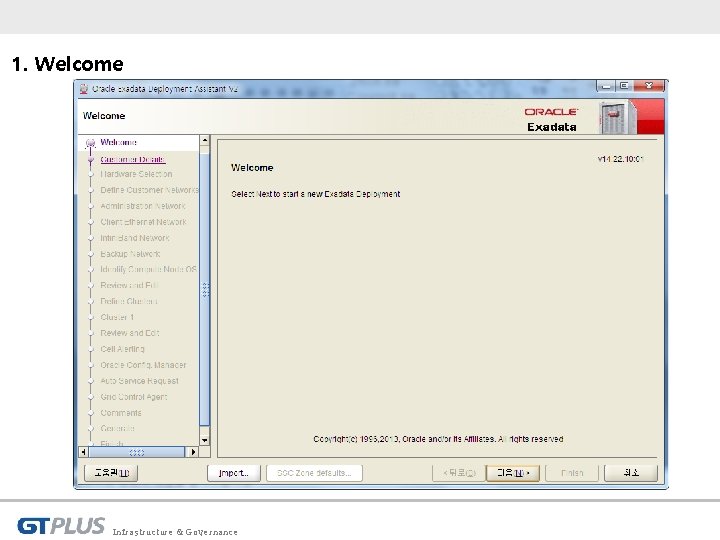Click the Back button

click(459, 472)
